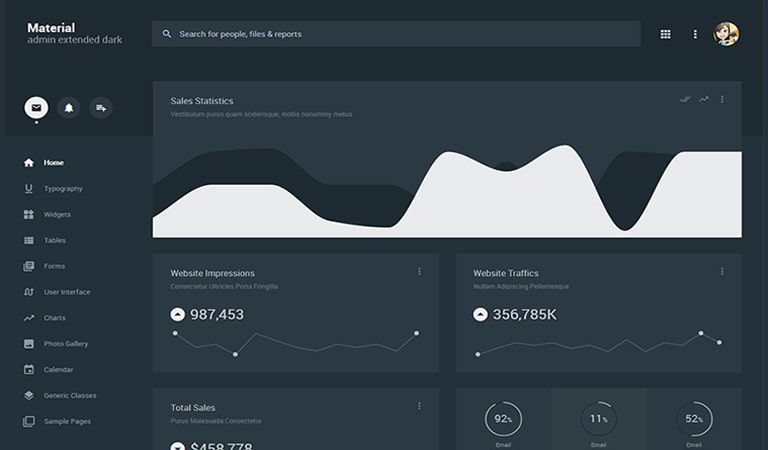The width and height of the screenshot is (768, 450).
Task: Click up-arrow icon beside 987,453
Action: pos(178,314)
